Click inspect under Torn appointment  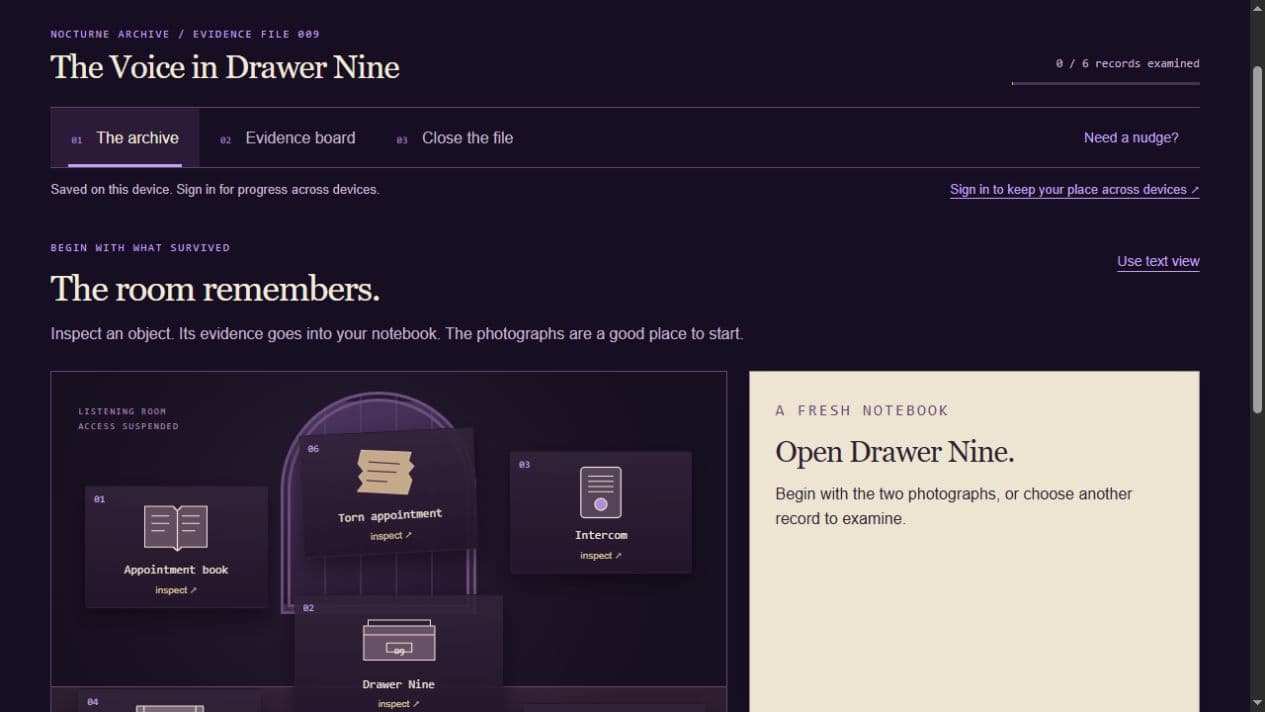click(x=391, y=536)
